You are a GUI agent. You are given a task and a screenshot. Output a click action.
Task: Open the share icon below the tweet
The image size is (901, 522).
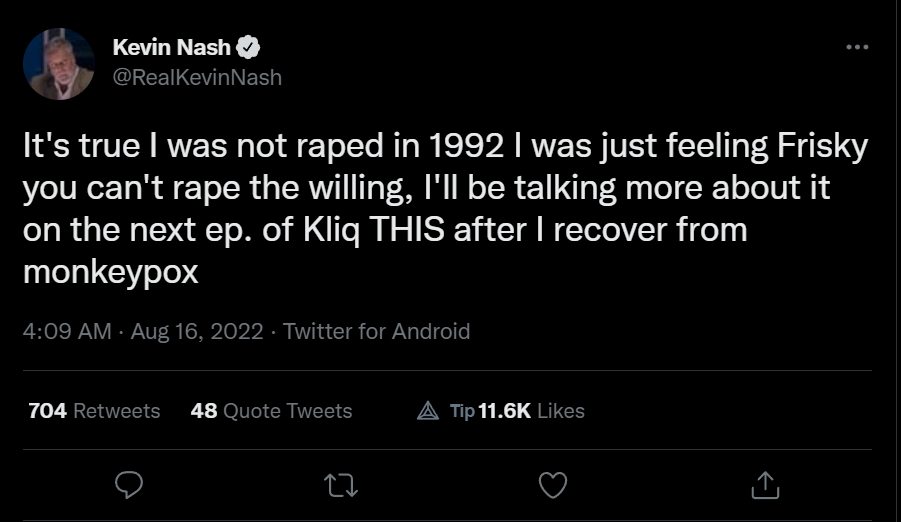(x=764, y=485)
